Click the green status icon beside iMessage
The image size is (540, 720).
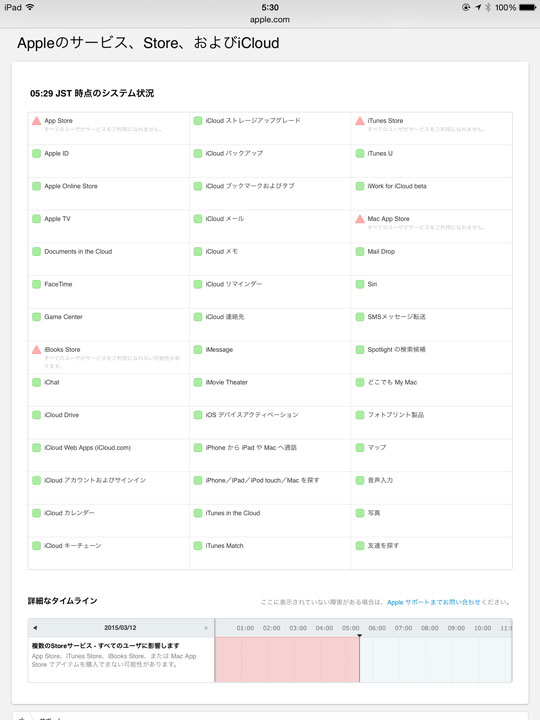pyautogui.click(x=198, y=349)
